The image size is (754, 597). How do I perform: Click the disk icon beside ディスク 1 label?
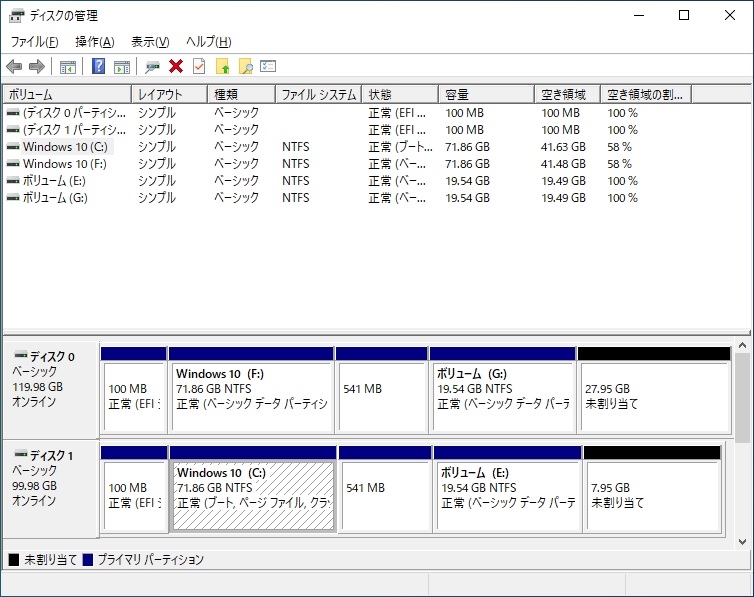21,454
